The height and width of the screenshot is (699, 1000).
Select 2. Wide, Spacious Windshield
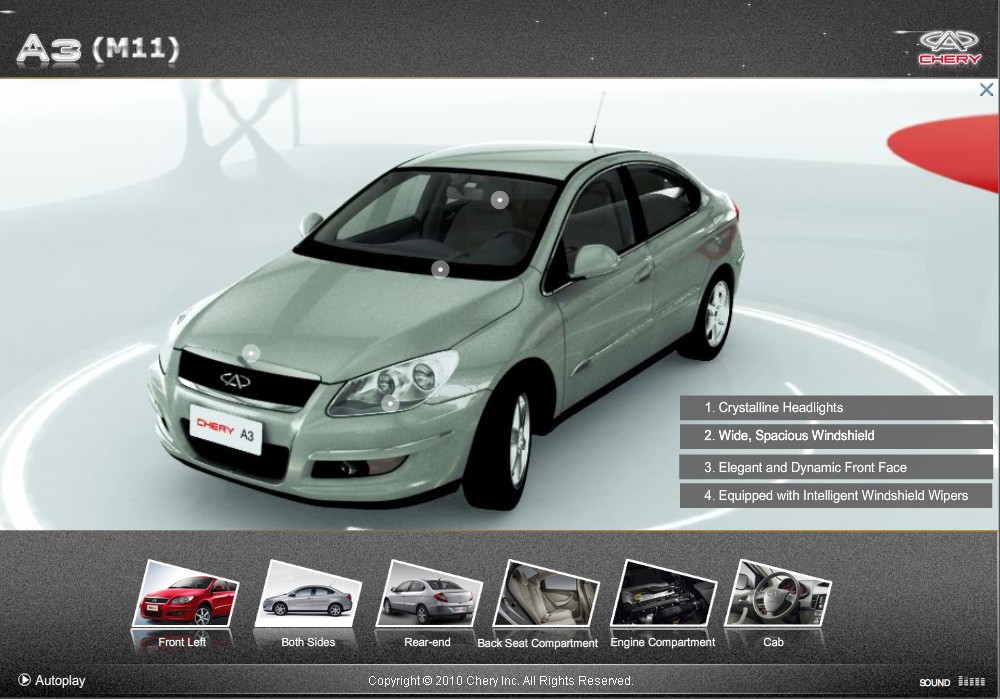[835, 436]
